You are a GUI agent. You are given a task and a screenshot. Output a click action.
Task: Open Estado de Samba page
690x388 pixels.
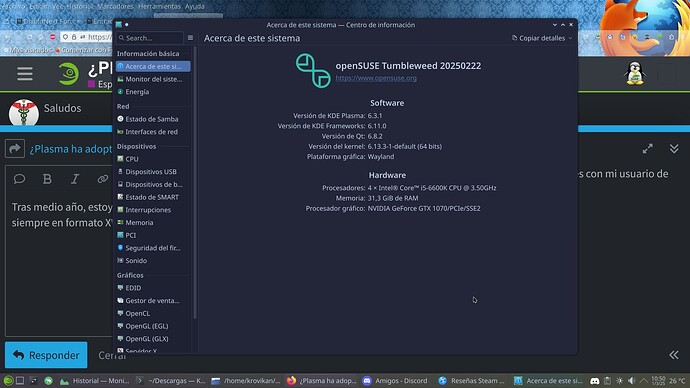(x=152, y=119)
